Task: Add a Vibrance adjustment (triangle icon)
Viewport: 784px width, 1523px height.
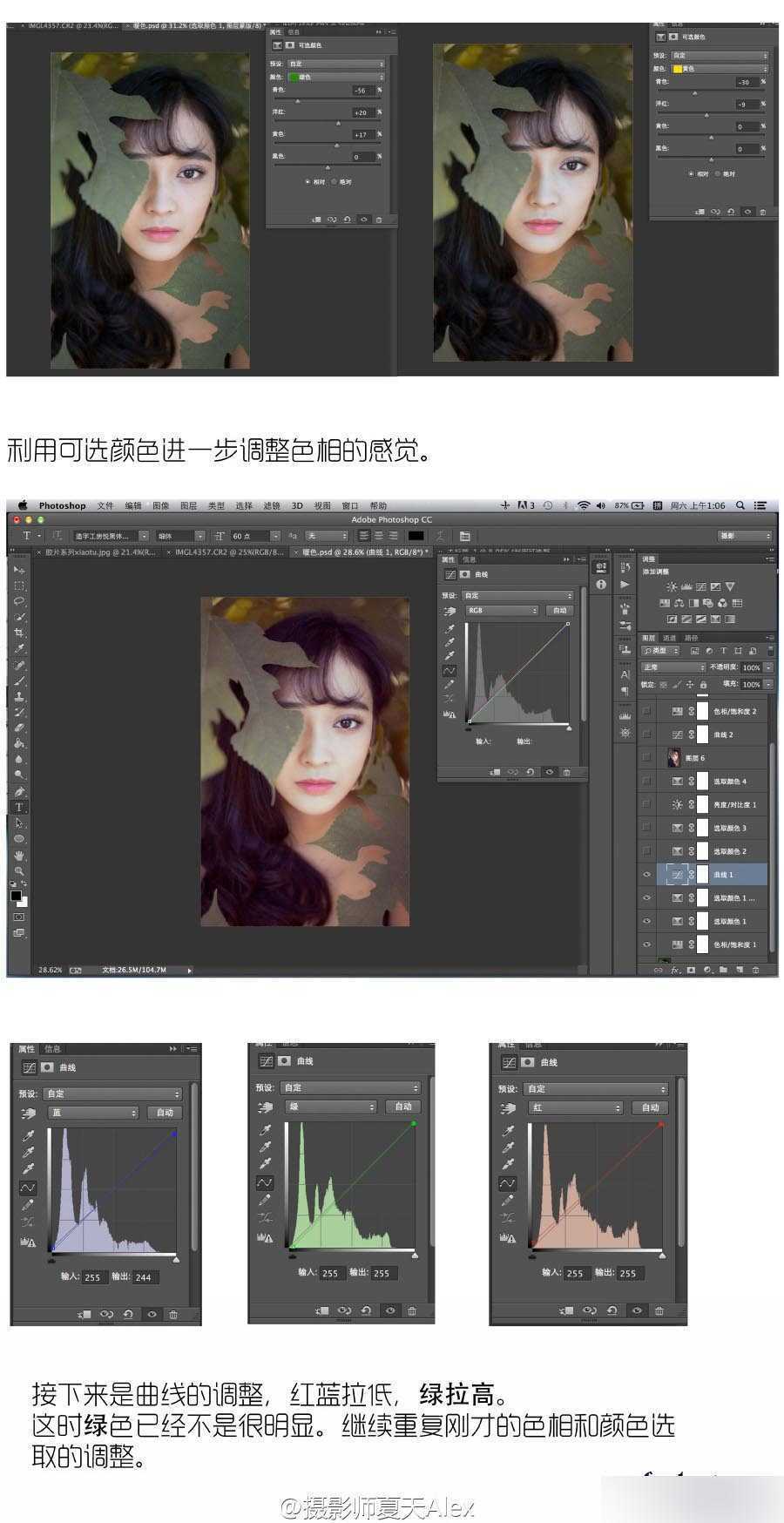Action: 730,587
